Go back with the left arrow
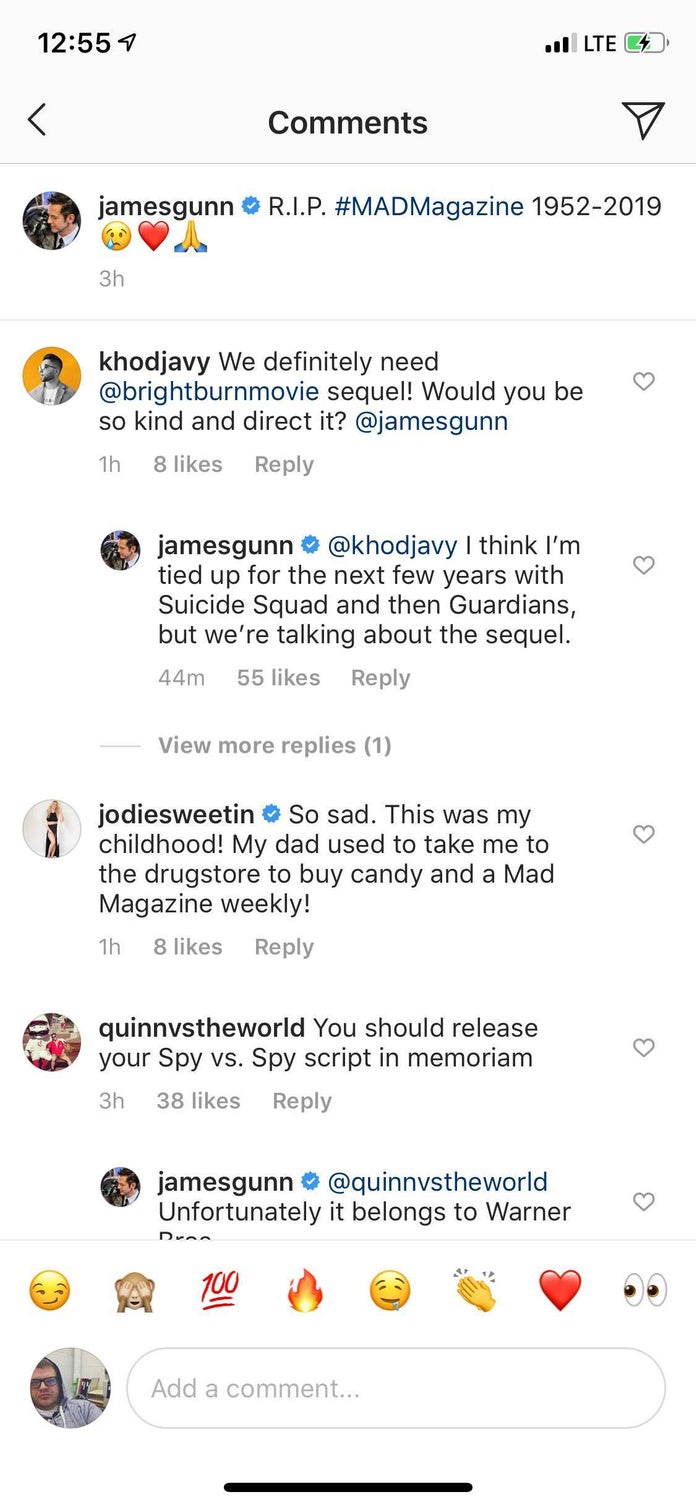Viewport: 696px width, 1507px height. click(37, 118)
